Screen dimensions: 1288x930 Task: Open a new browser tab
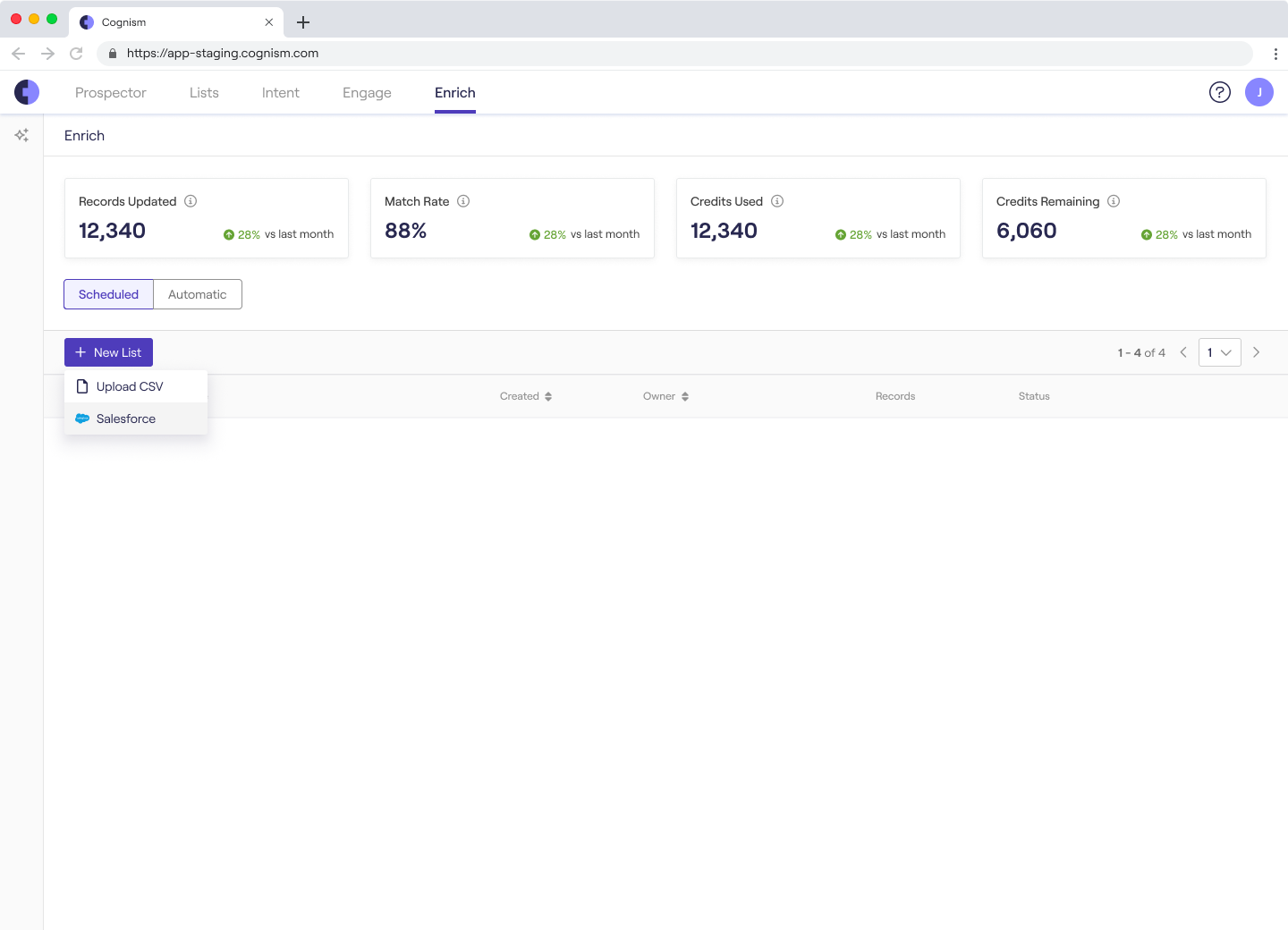tap(303, 22)
